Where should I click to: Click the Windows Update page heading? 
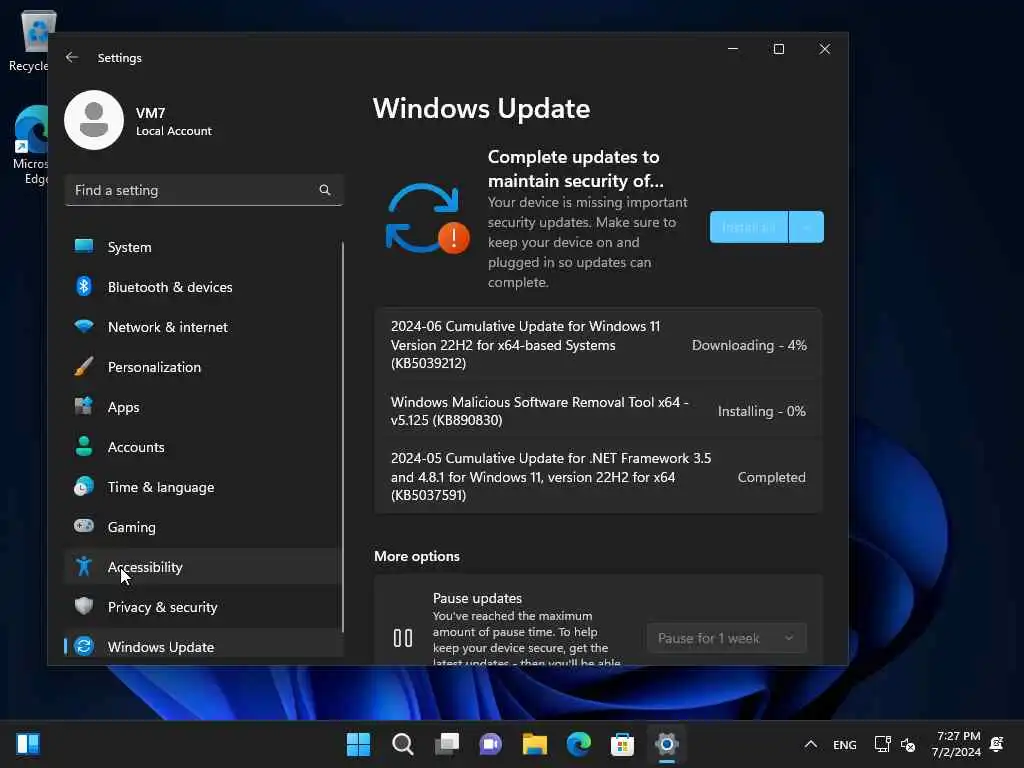coord(481,108)
